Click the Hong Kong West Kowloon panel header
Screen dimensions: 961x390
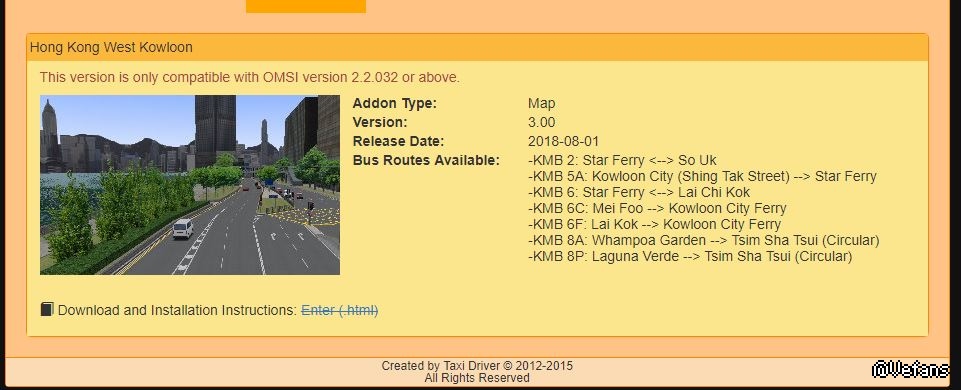(x=477, y=47)
